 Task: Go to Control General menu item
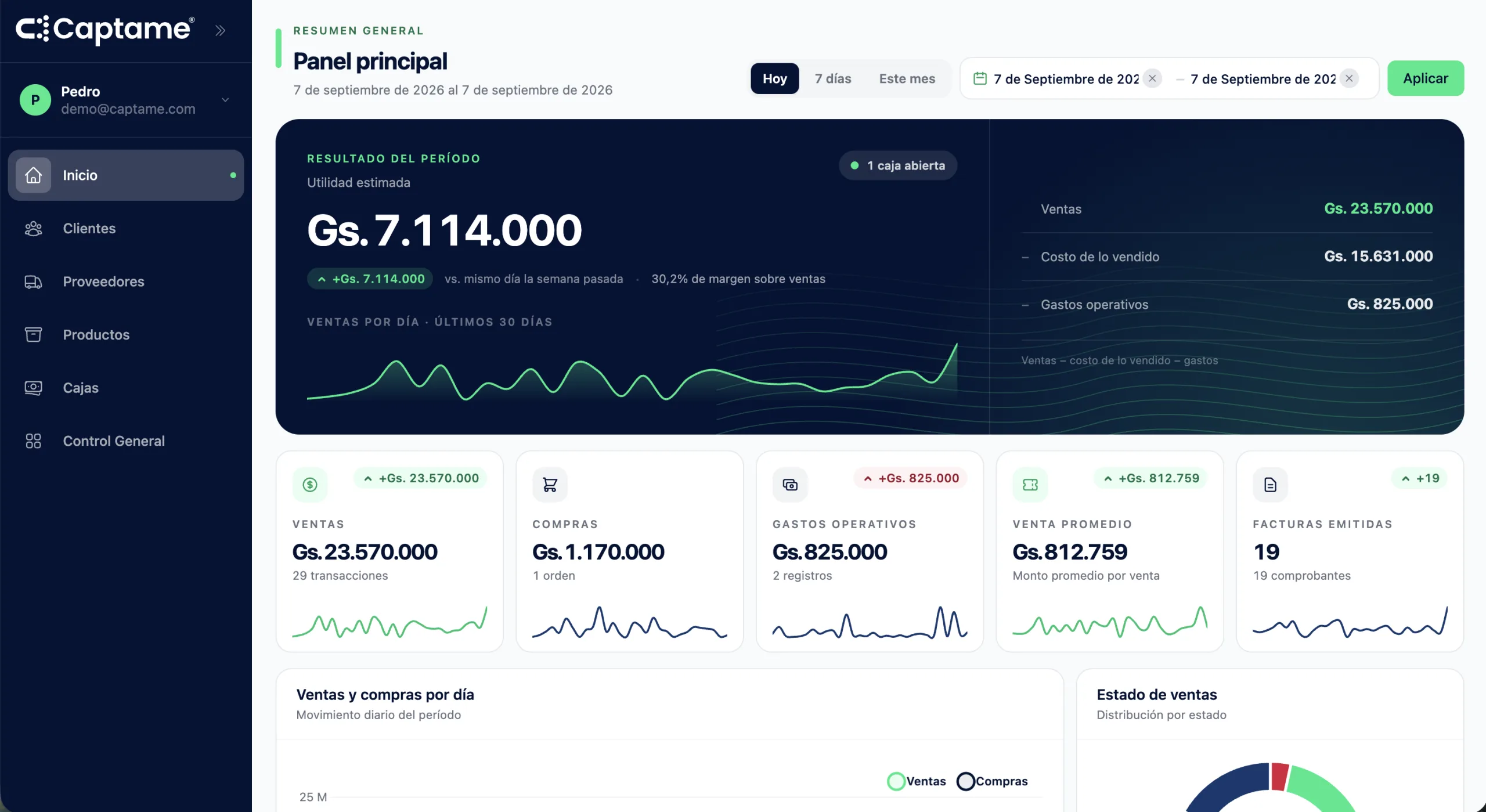[126, 441]
